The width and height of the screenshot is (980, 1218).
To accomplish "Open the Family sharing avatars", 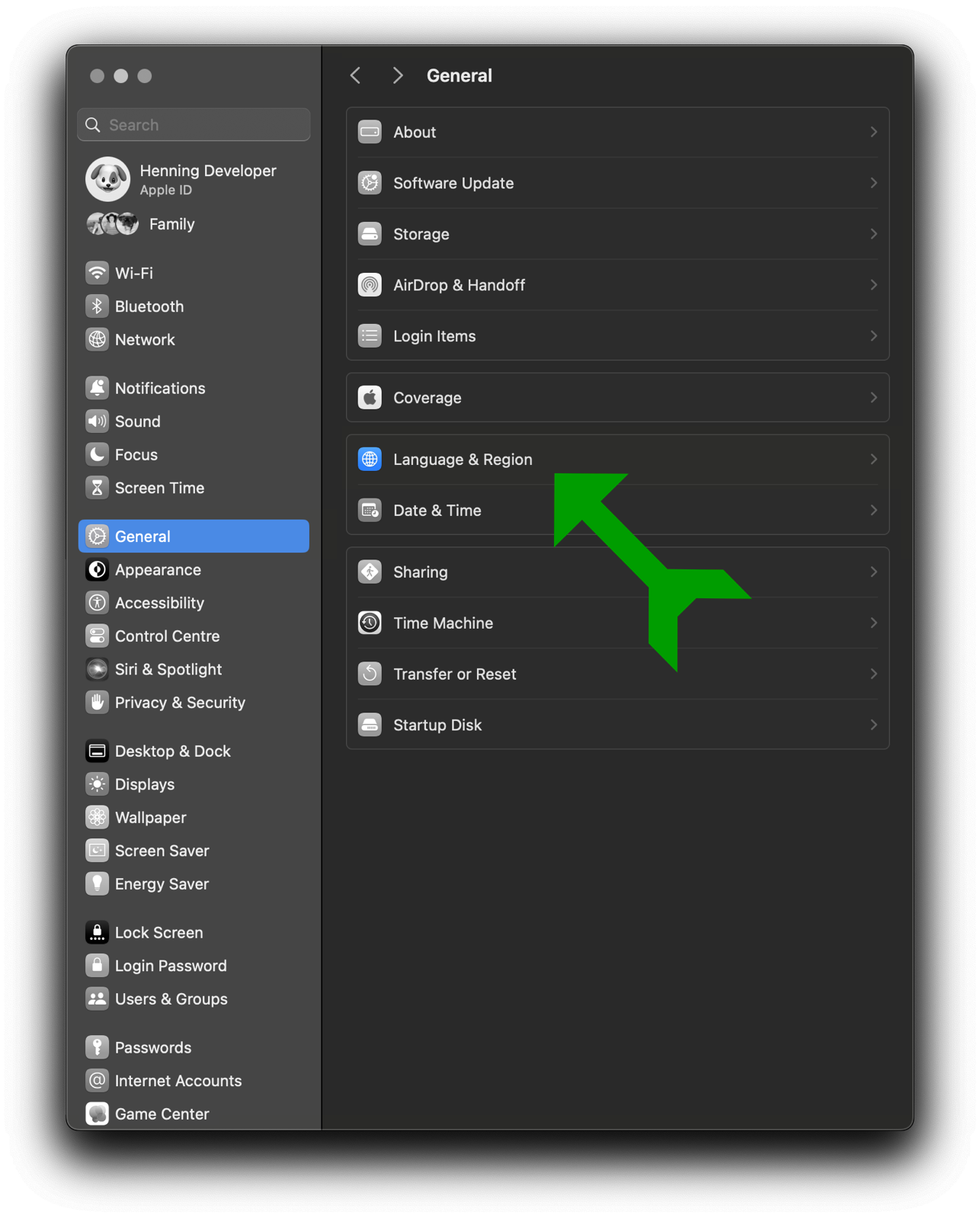I will click(x=113, y=224).
